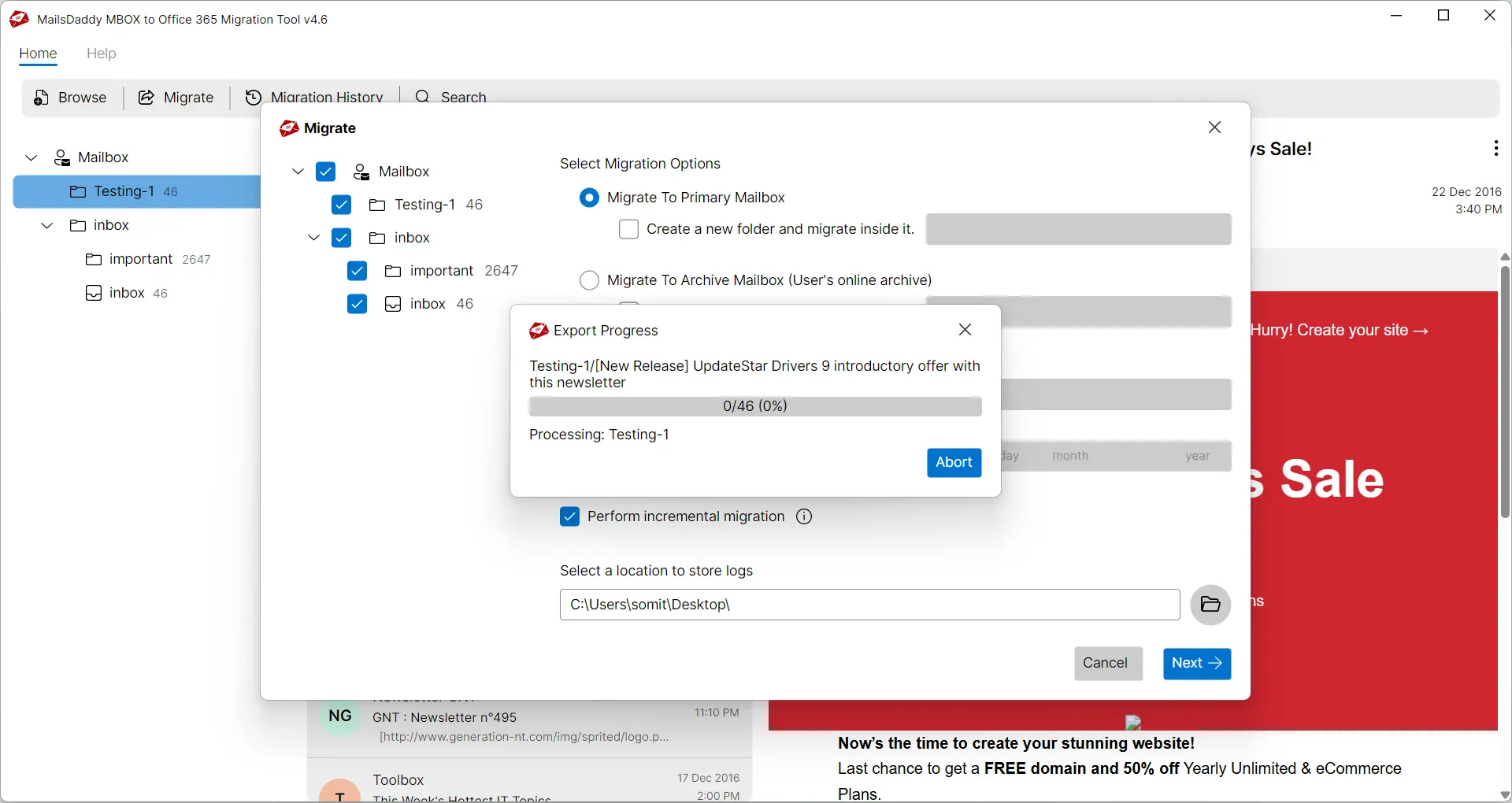This screenshot has width=1512, height=803.
Task: Open three-dot more options menu
Action: [x=1495, y=149]
